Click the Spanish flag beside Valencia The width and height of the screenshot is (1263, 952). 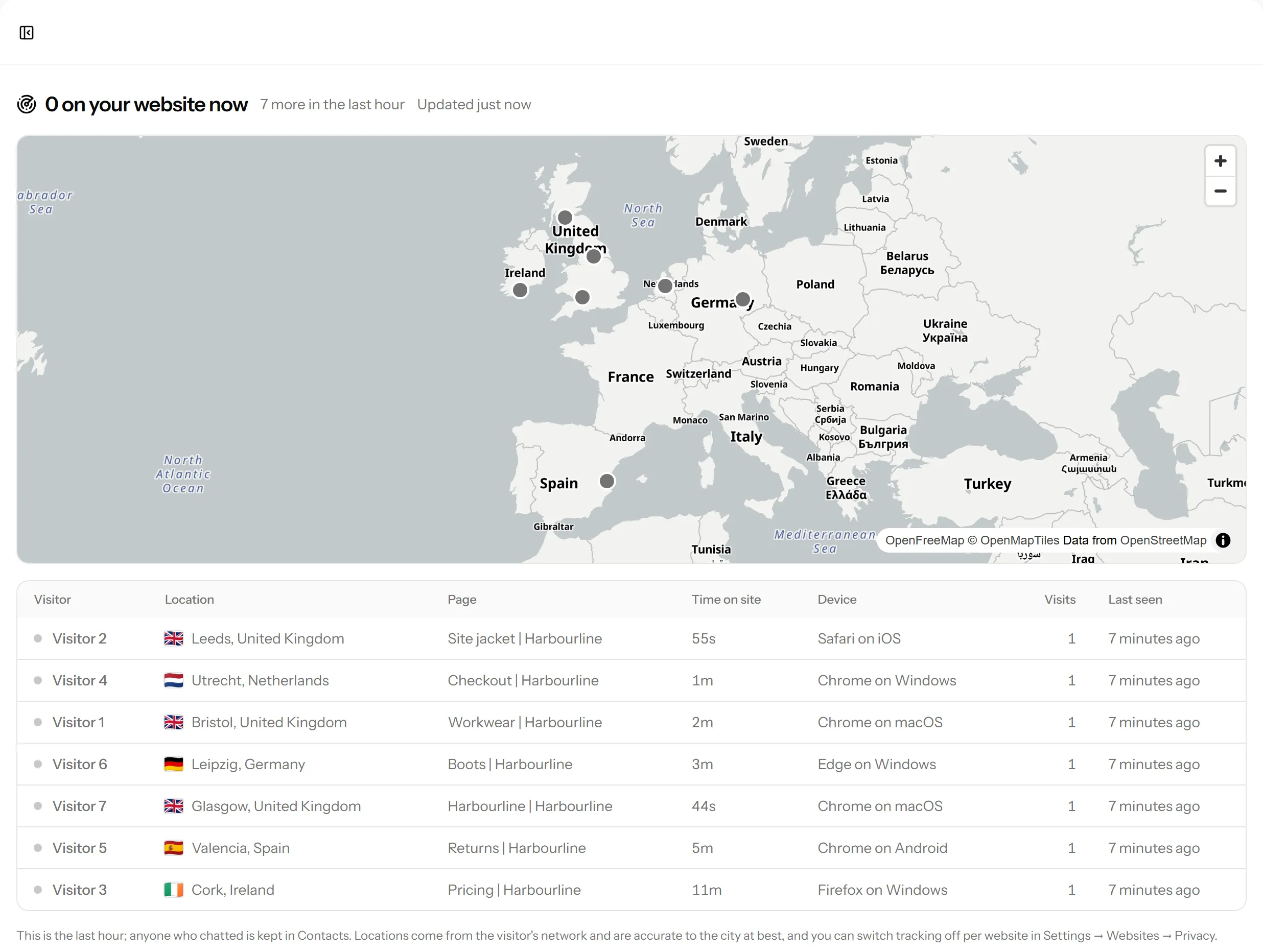(x=174, y=847)
